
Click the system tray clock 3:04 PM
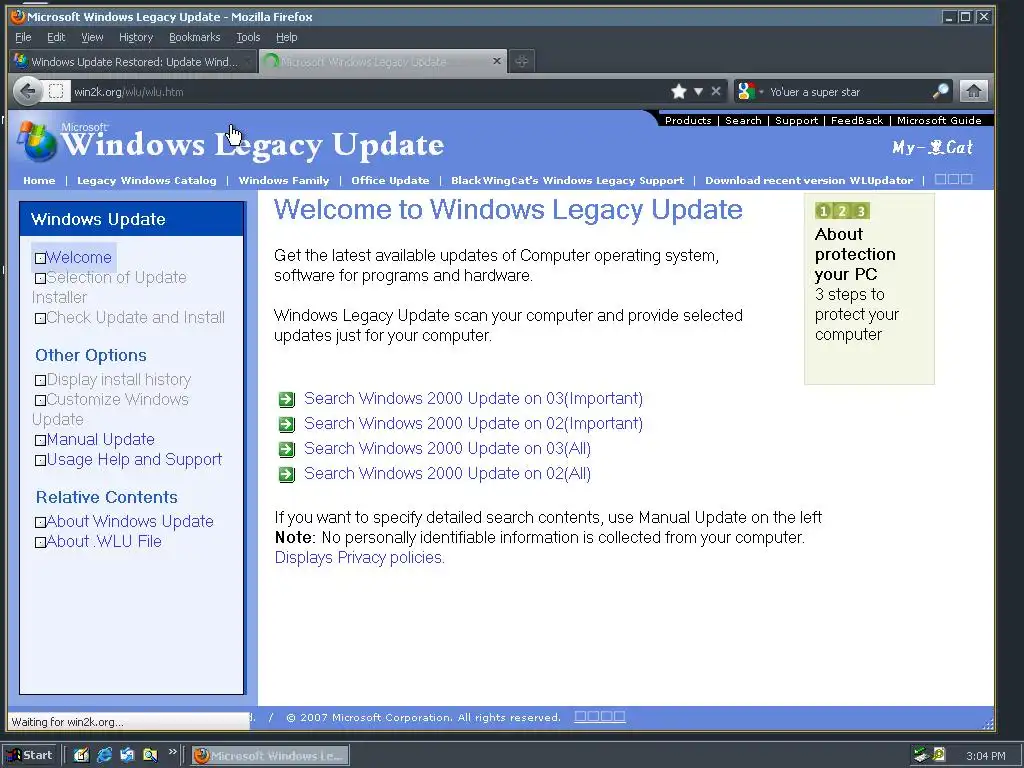[985, 756]
